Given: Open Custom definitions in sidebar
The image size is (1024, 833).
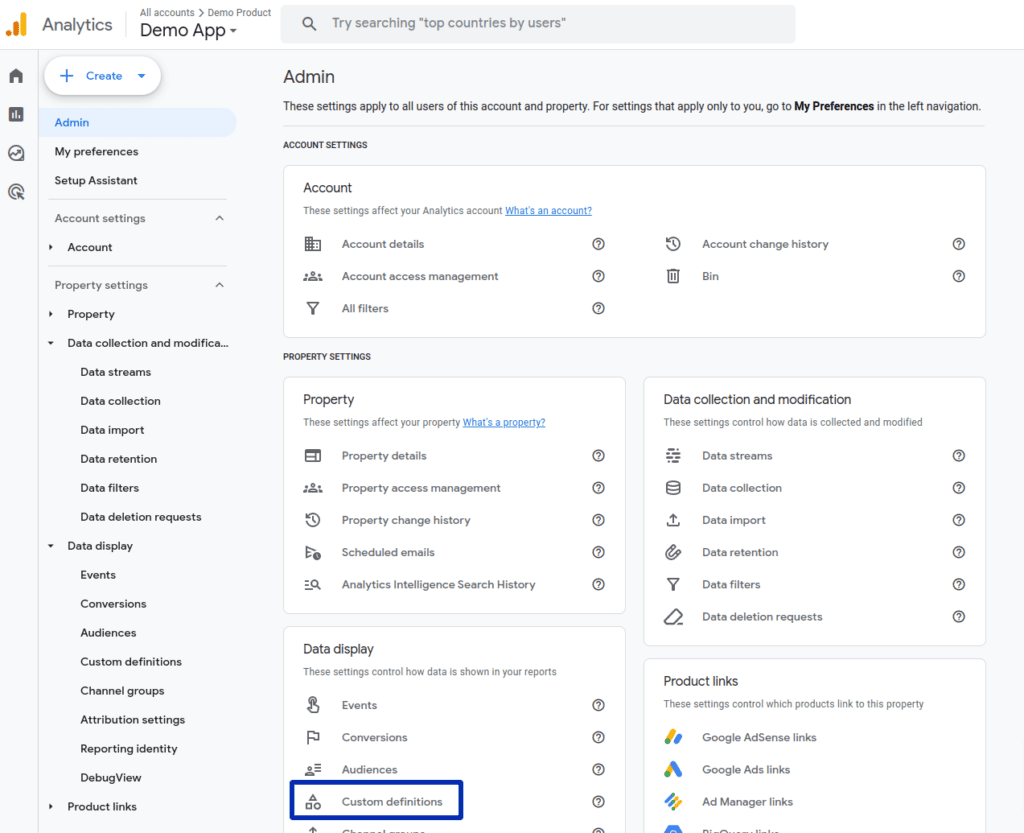Looking at the screenshot, I should pos(131,662).
